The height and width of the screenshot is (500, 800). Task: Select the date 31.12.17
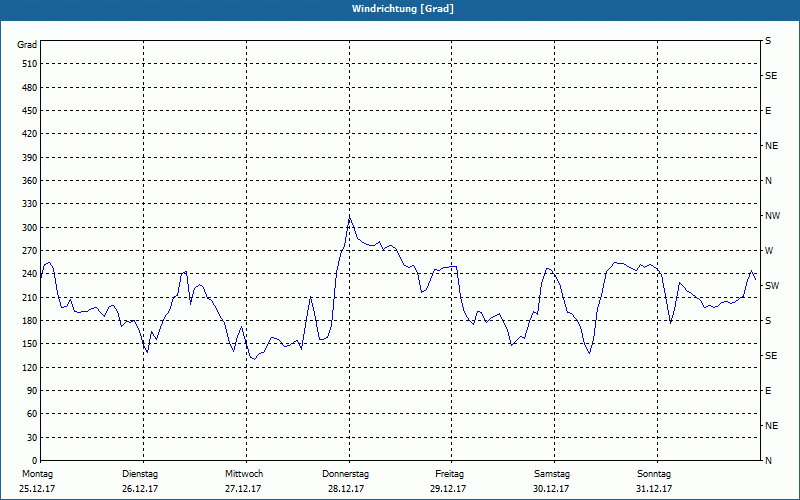point(654,489)
